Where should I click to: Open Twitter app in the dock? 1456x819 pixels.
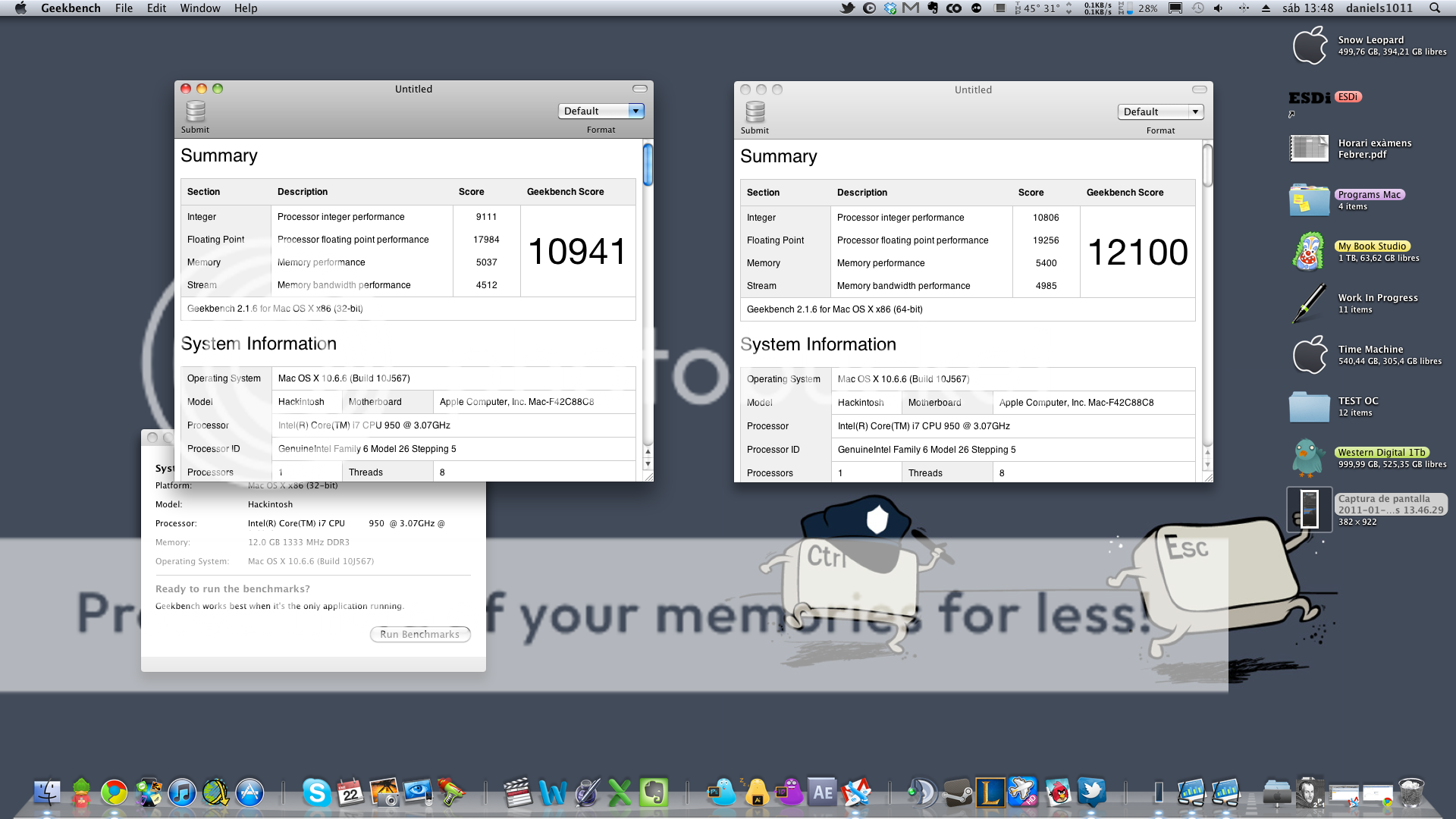point(1092,792)
